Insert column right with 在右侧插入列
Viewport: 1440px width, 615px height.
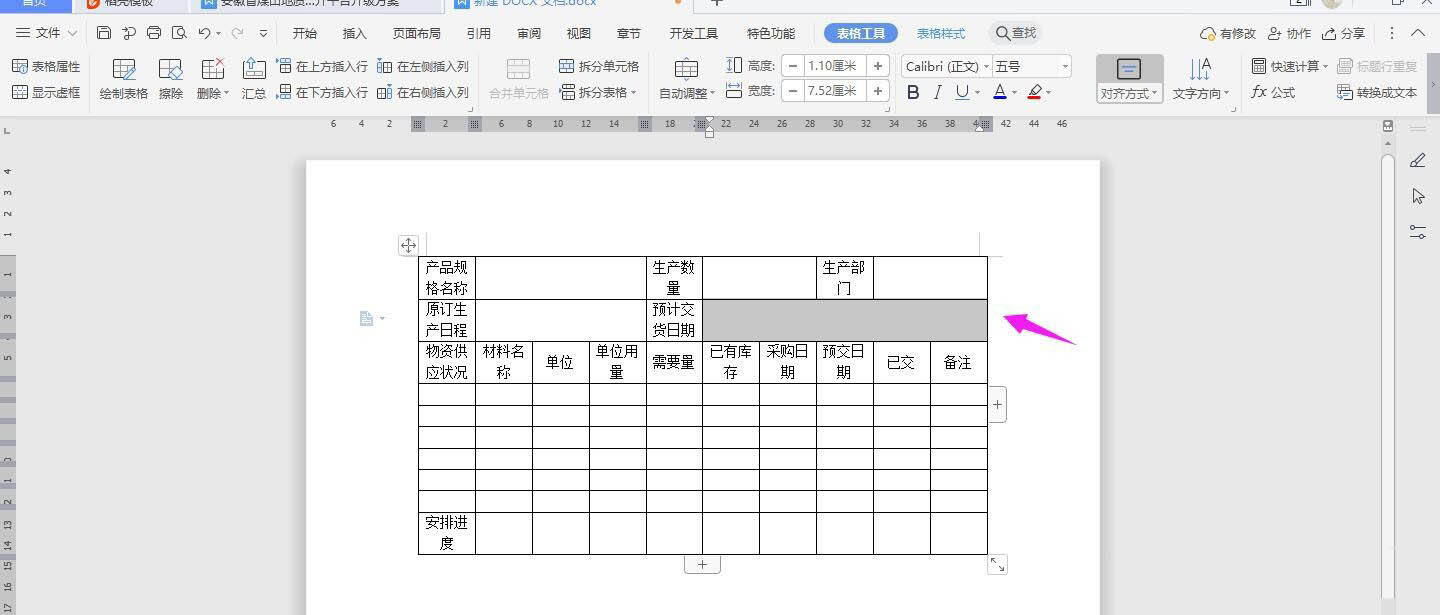[423, 92]
